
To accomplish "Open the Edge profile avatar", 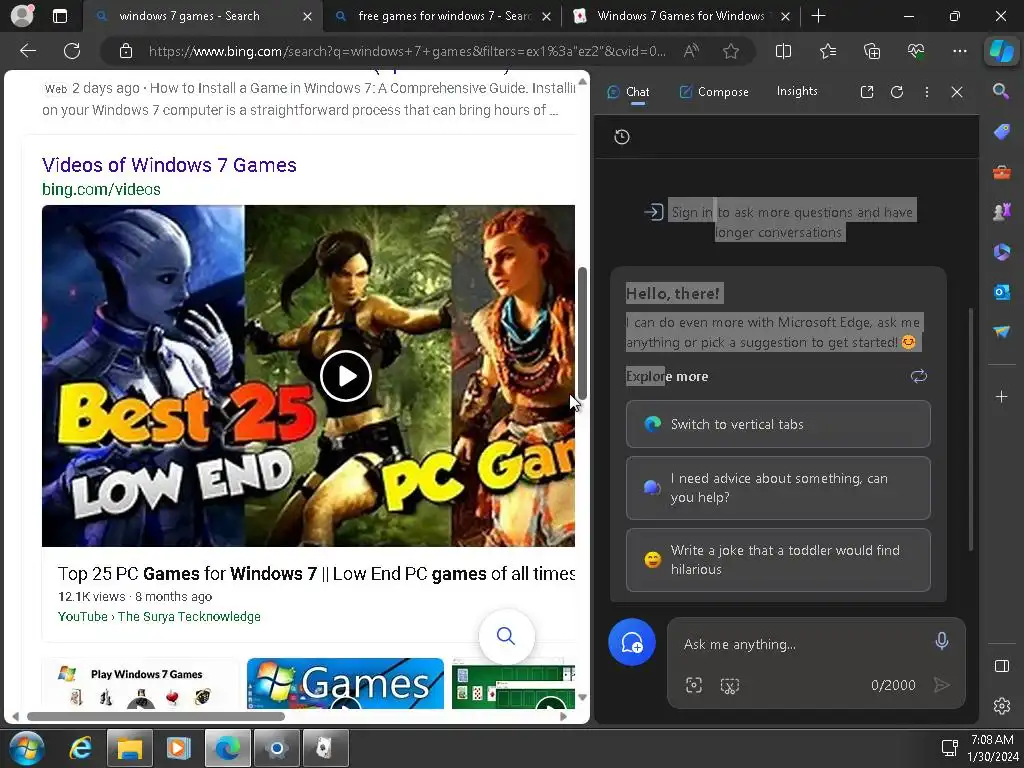I will [22, 15].
